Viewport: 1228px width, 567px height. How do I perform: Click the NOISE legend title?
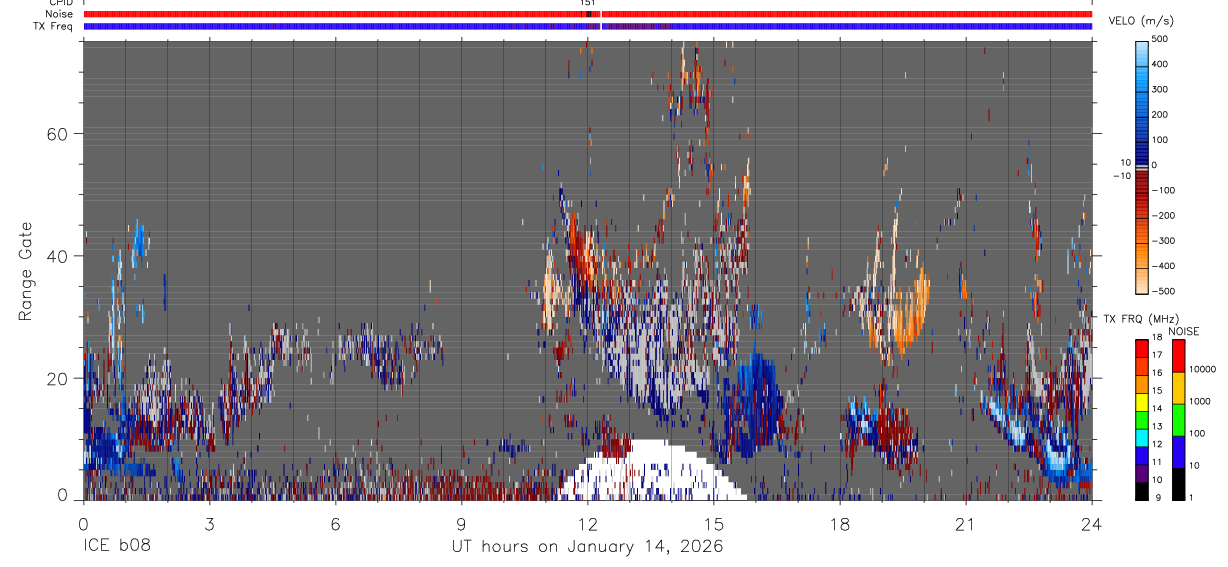(1184, 331)
